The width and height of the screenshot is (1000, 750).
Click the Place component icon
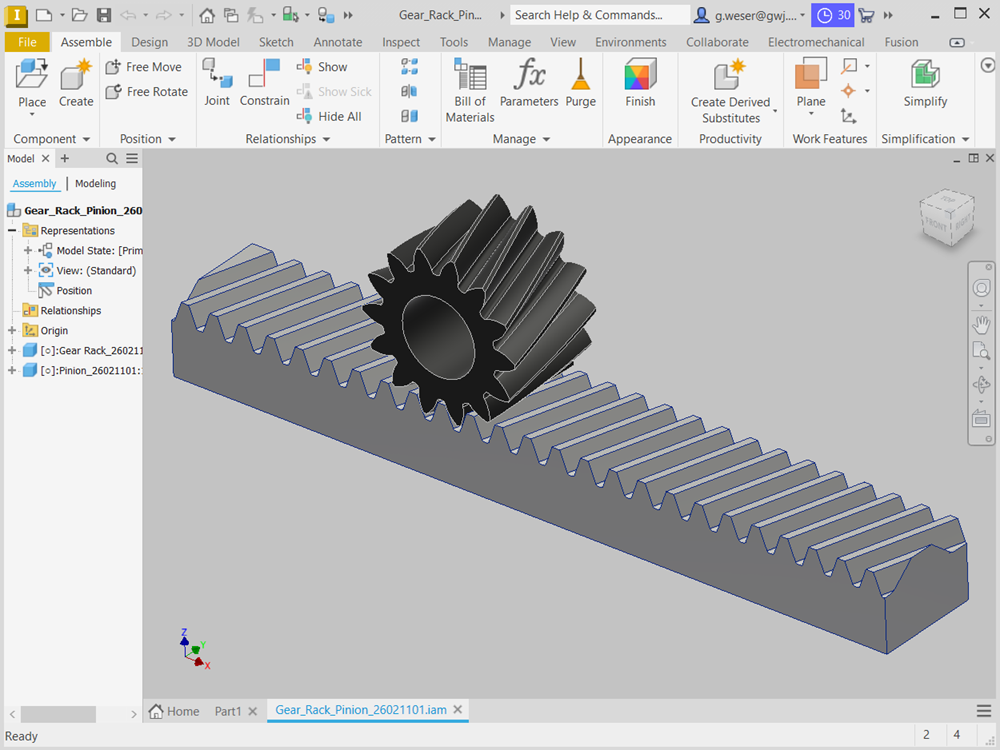[x=32, y=76]
